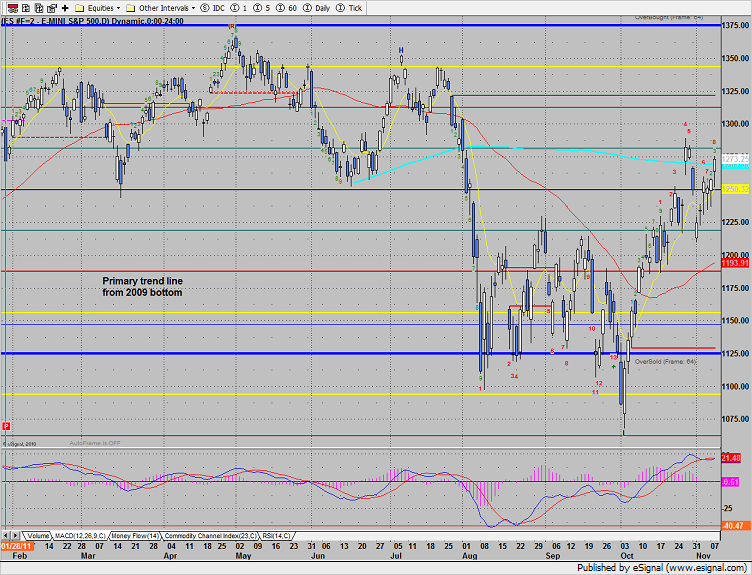Click the left tab scroll arrow
752x575 pixels.
(x=6, y=536)
